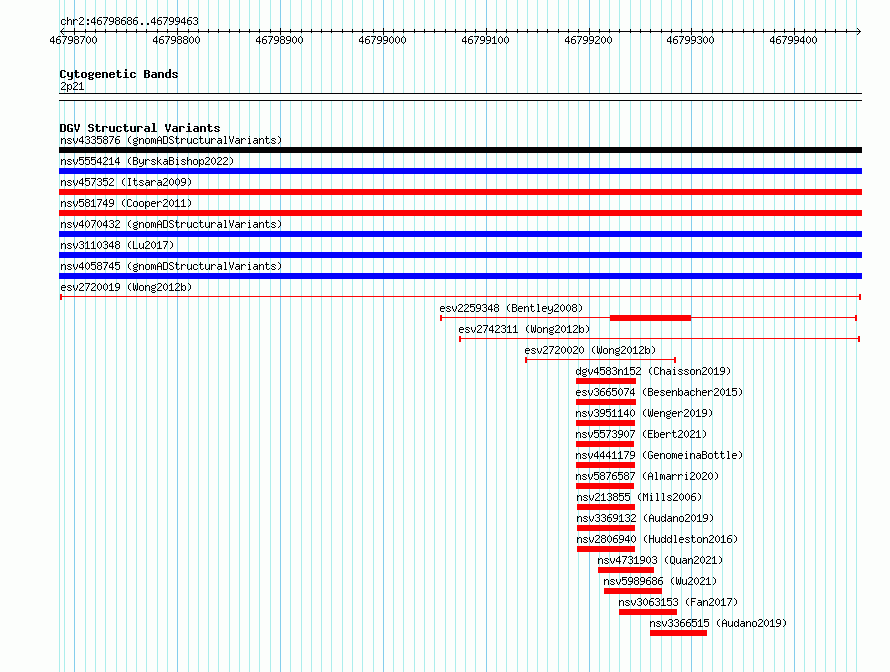Screen dimensions: 890x672
Task: Click the thin red esv2720019 span line
Action: coord(460,297)
